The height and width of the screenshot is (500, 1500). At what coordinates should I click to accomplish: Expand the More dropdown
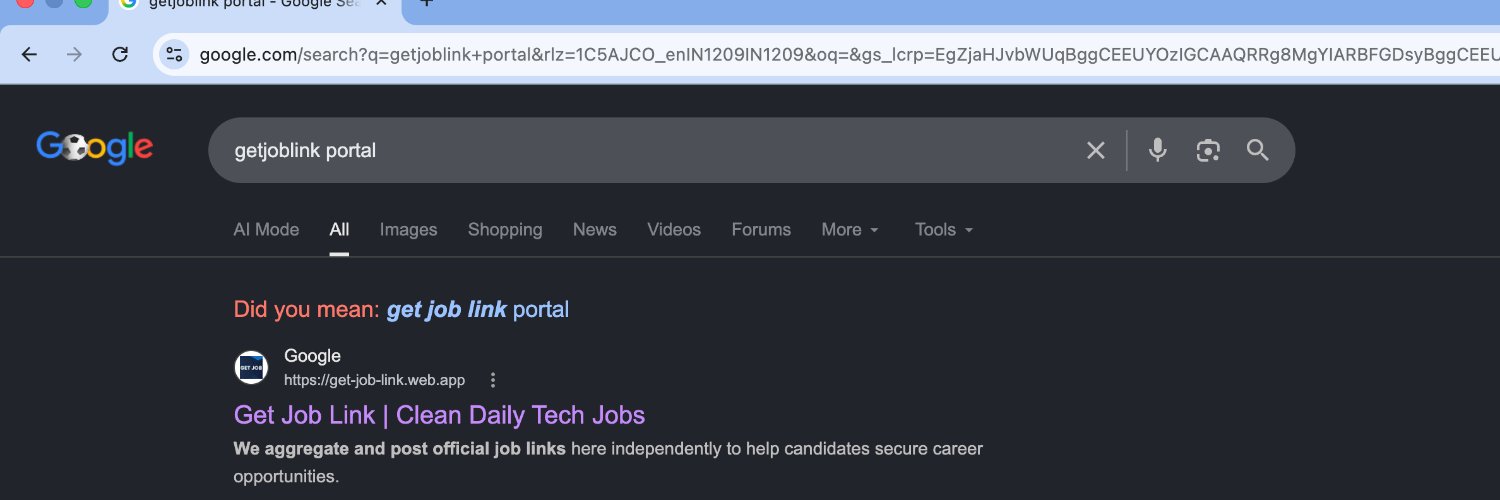point(850,230)
